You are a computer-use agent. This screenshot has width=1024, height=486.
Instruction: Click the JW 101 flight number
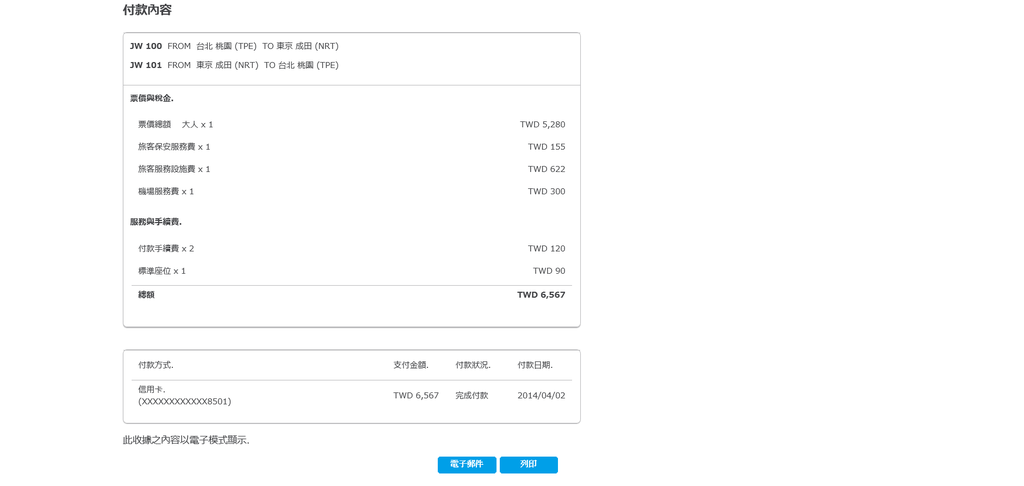click(x=146, y=65)
